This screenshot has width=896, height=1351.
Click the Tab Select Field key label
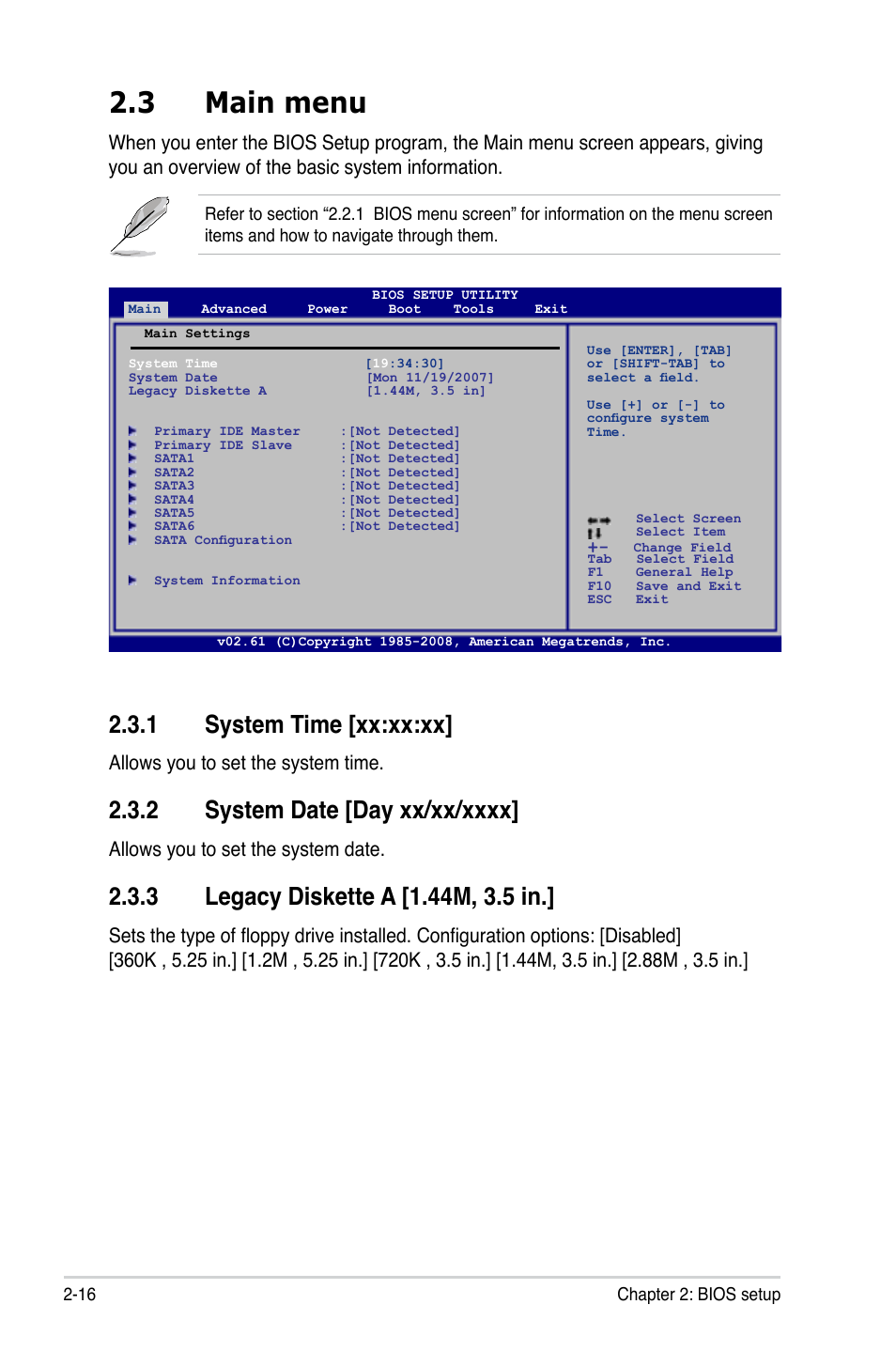(x=599, y=559)
